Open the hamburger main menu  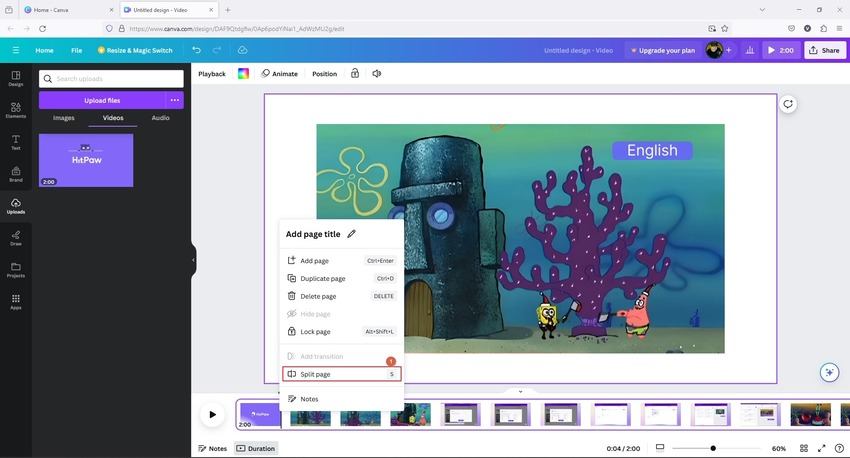click(16, 50)
